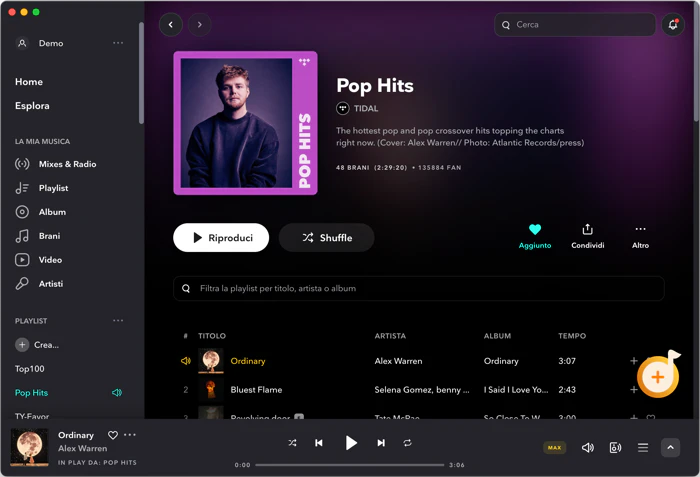This screenshot has height=477, width=700.
Task: Open the I Said I Love Yo... album
Action: point(516,390)
